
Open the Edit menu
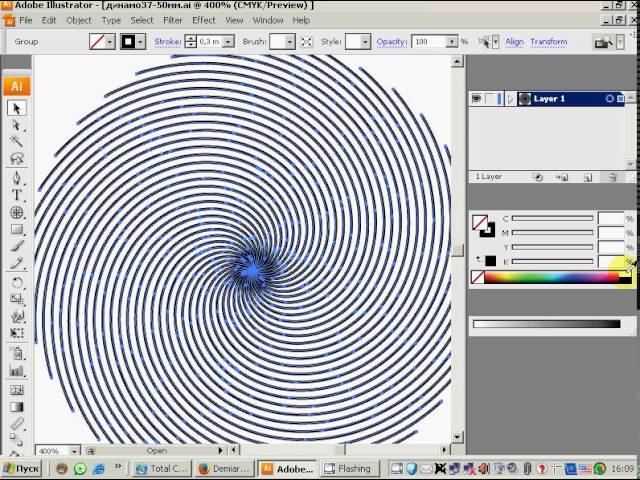(x=49, y=20)
